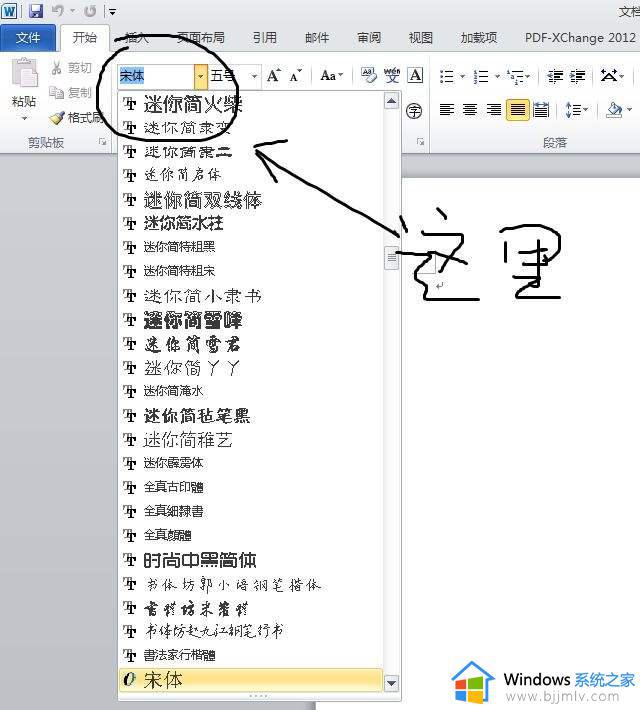Click the Asian Layout icon
640x710 pixels.
tap(612, 76)
